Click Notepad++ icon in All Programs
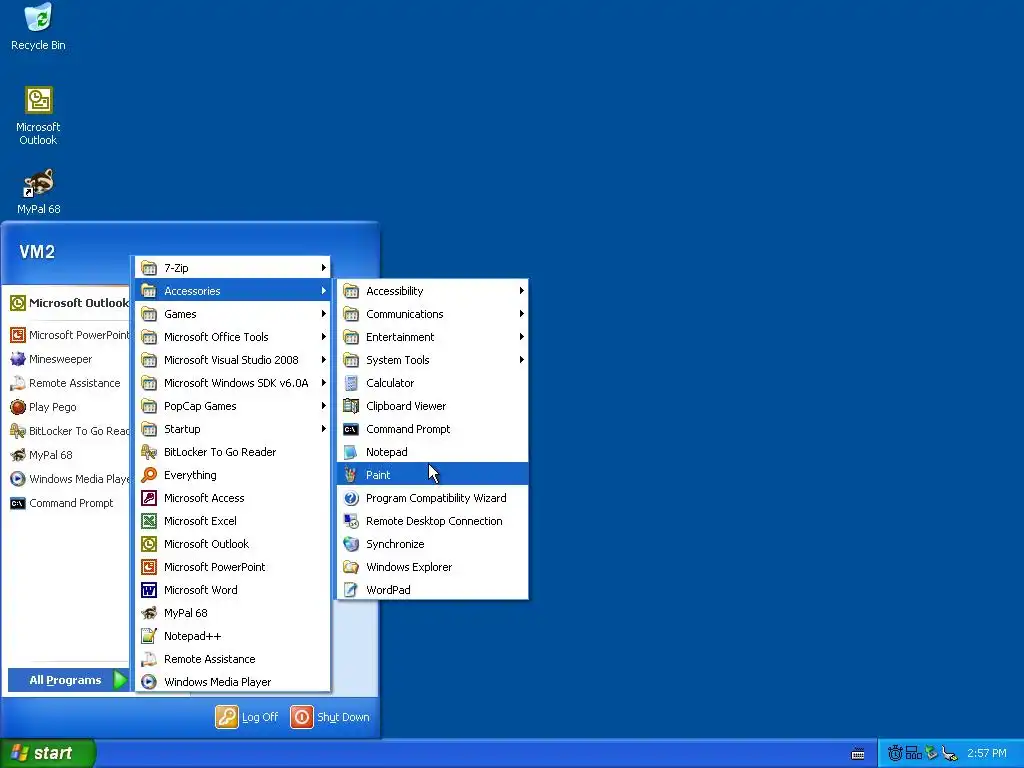Image resolution: width=1024 pixels, height=768 pixels. click(x=149, y=635)
